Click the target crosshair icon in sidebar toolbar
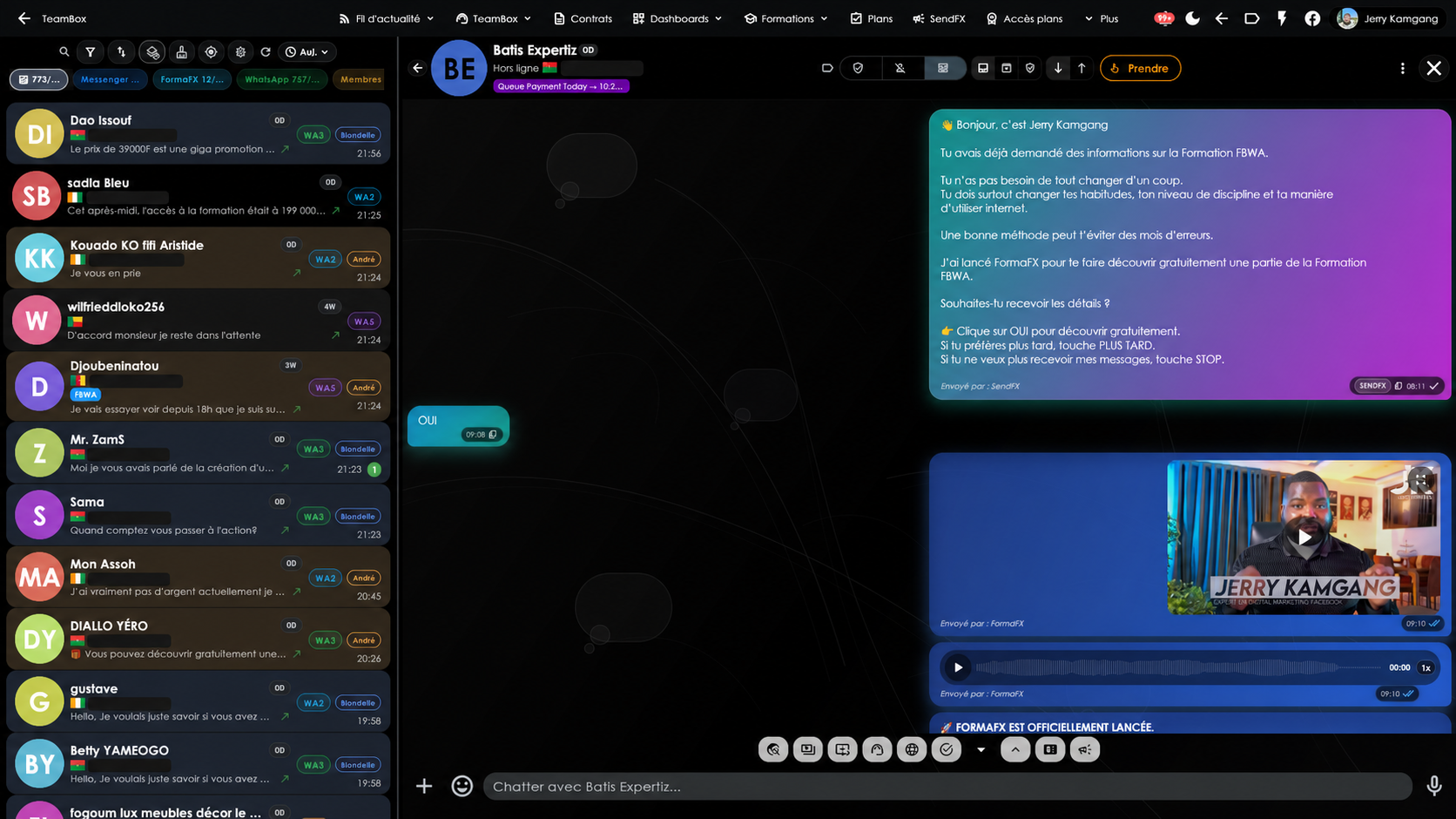Screen dimensions: 1456x819 [211, 52]
